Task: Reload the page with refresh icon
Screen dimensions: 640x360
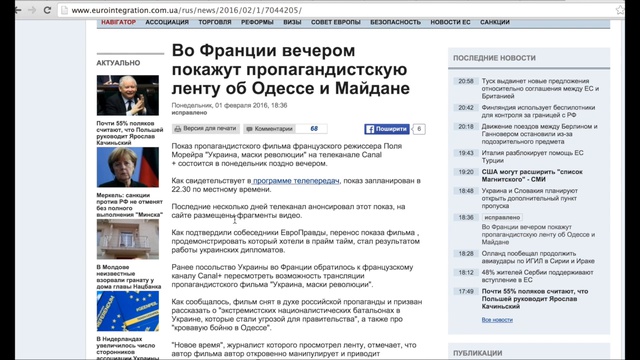Action: click(x=47, y=10)
